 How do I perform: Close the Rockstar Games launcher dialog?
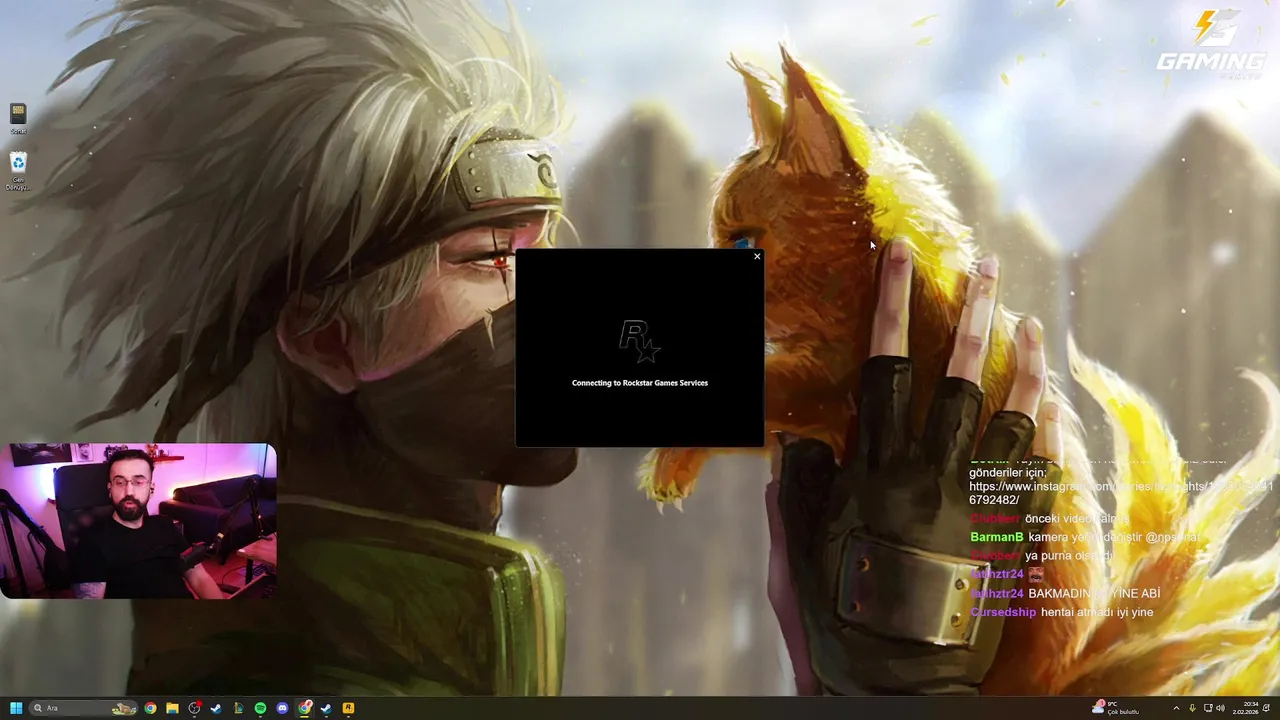tap(757, 256)
